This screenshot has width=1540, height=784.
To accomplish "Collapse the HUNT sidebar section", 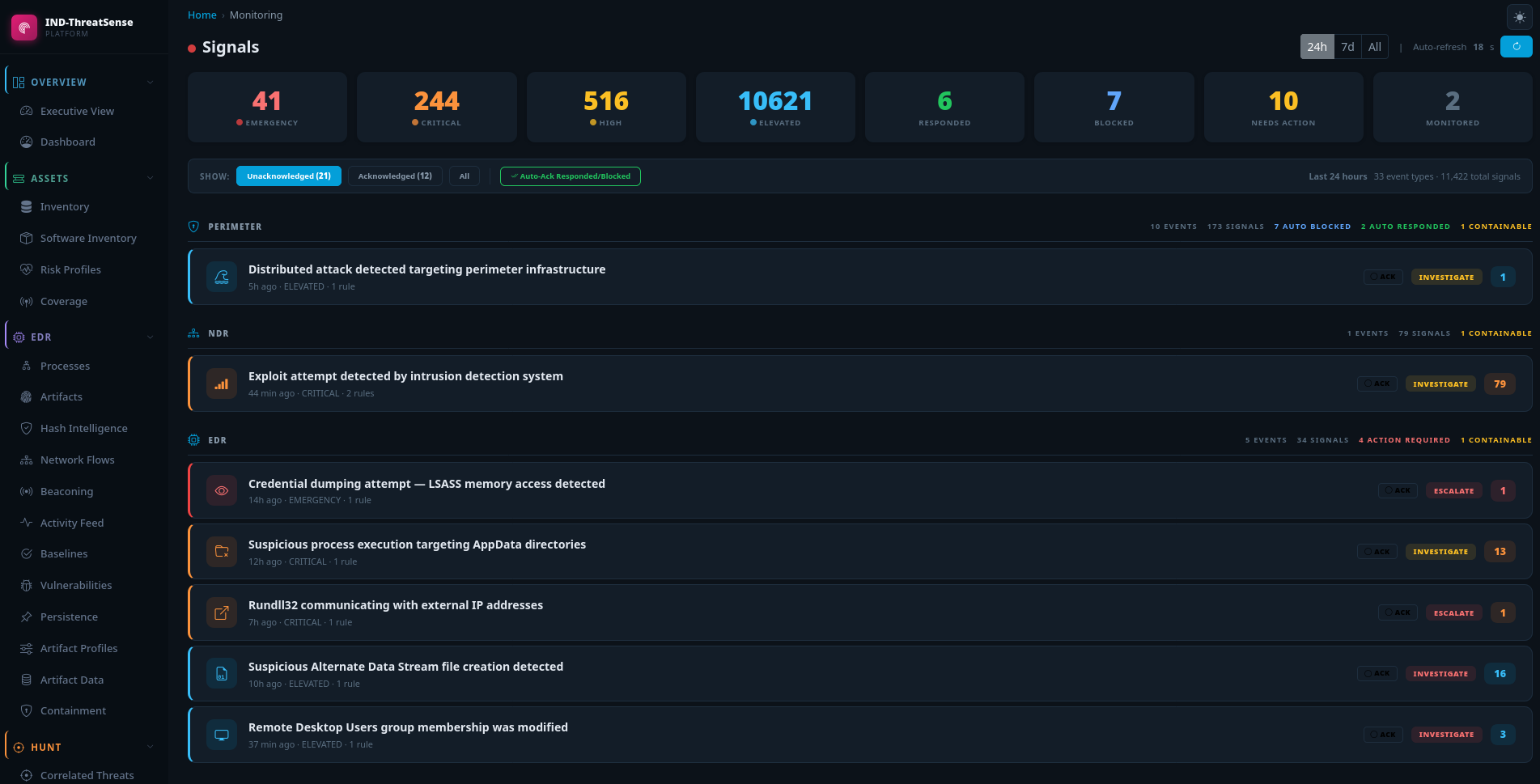I will 151,748.
